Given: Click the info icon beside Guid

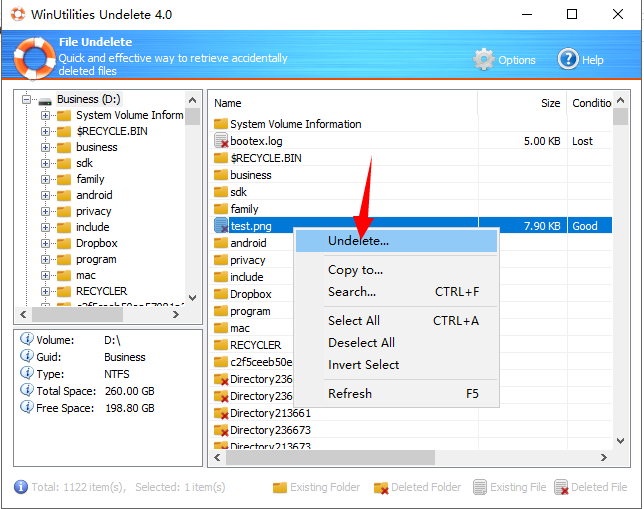Looking at the screenshot, I should 27,356.
